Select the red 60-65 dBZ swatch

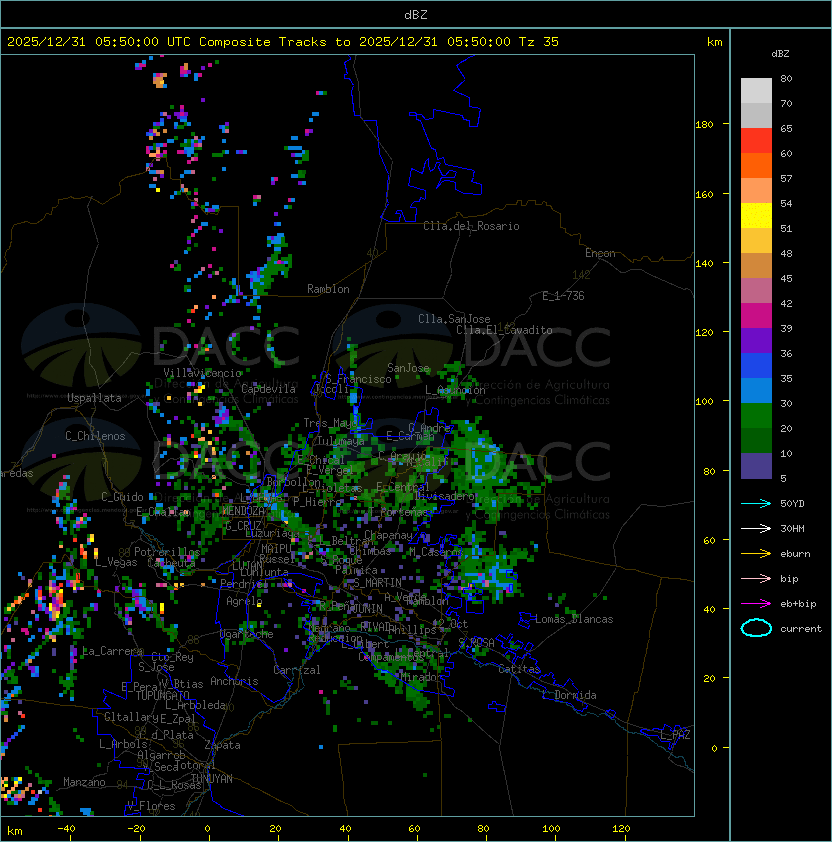pyautogui.click(x=756, y=140)
